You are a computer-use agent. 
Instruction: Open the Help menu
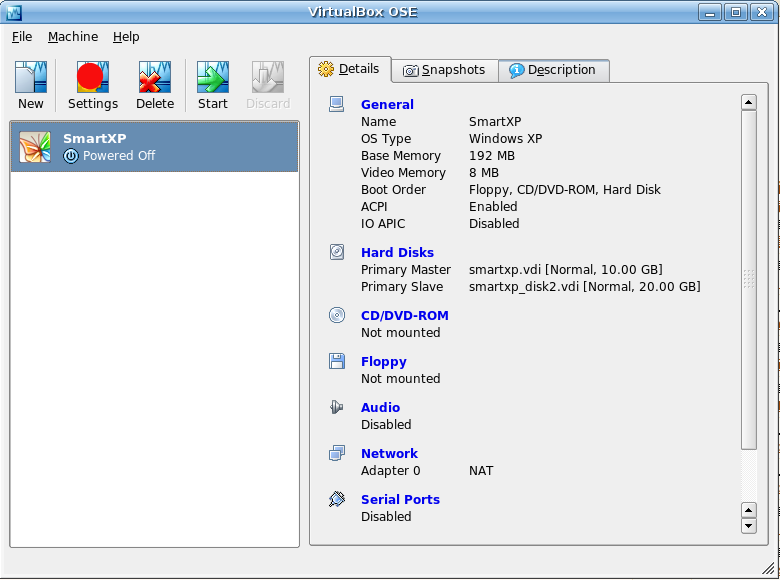[126, 37]
